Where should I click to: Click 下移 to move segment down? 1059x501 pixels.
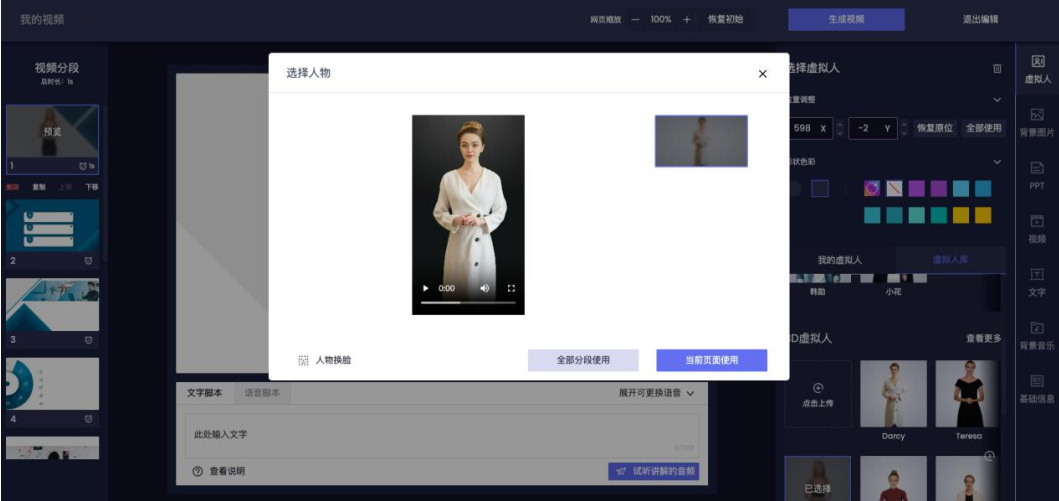91,187
